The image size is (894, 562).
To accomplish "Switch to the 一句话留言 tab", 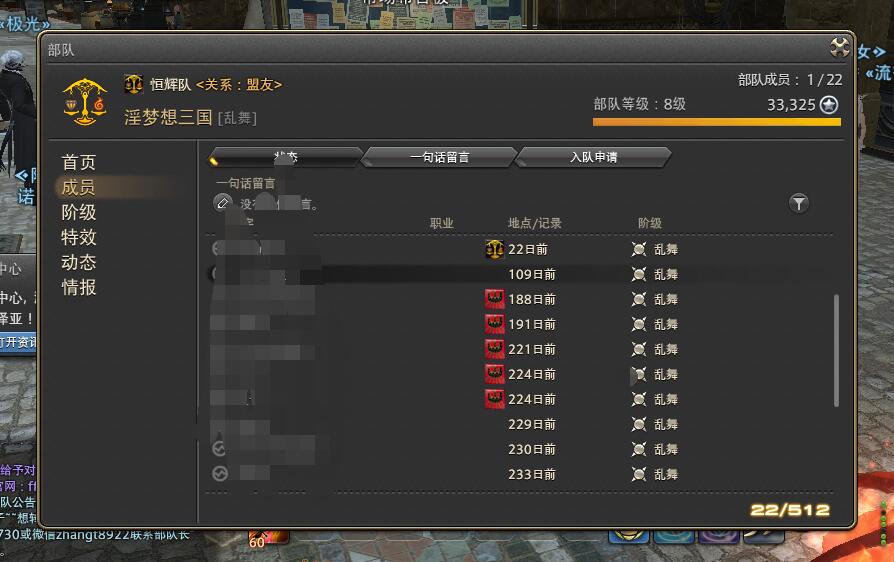I will pyautogui.click(x=439, y=157).
